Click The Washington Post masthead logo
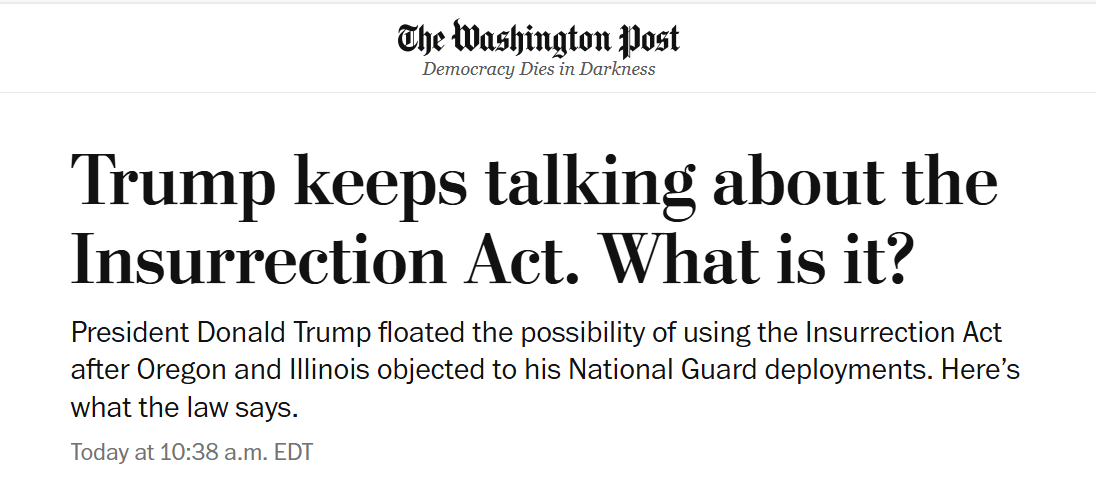This screenshot has width=1096, height=481. (539, 39)
